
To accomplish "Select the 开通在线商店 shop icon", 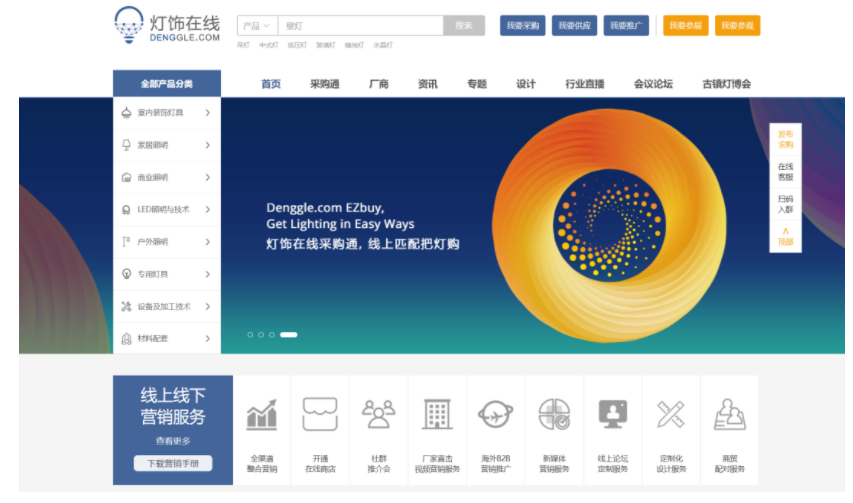I will coord(320,414).
